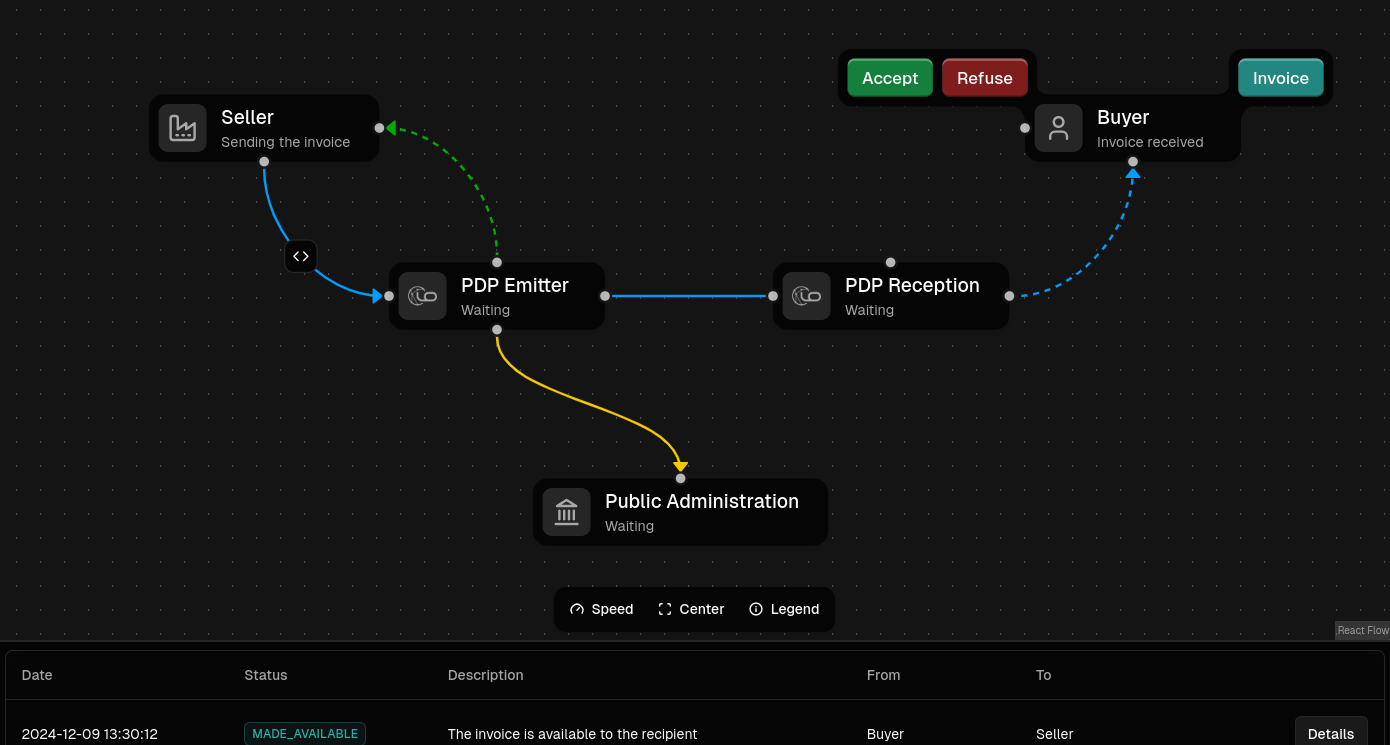The width and height of the screenshot is (1390, 745).
Task: Click the 'Invoice received' status text
Action: pyautogui.click(x=1150, y=142)
